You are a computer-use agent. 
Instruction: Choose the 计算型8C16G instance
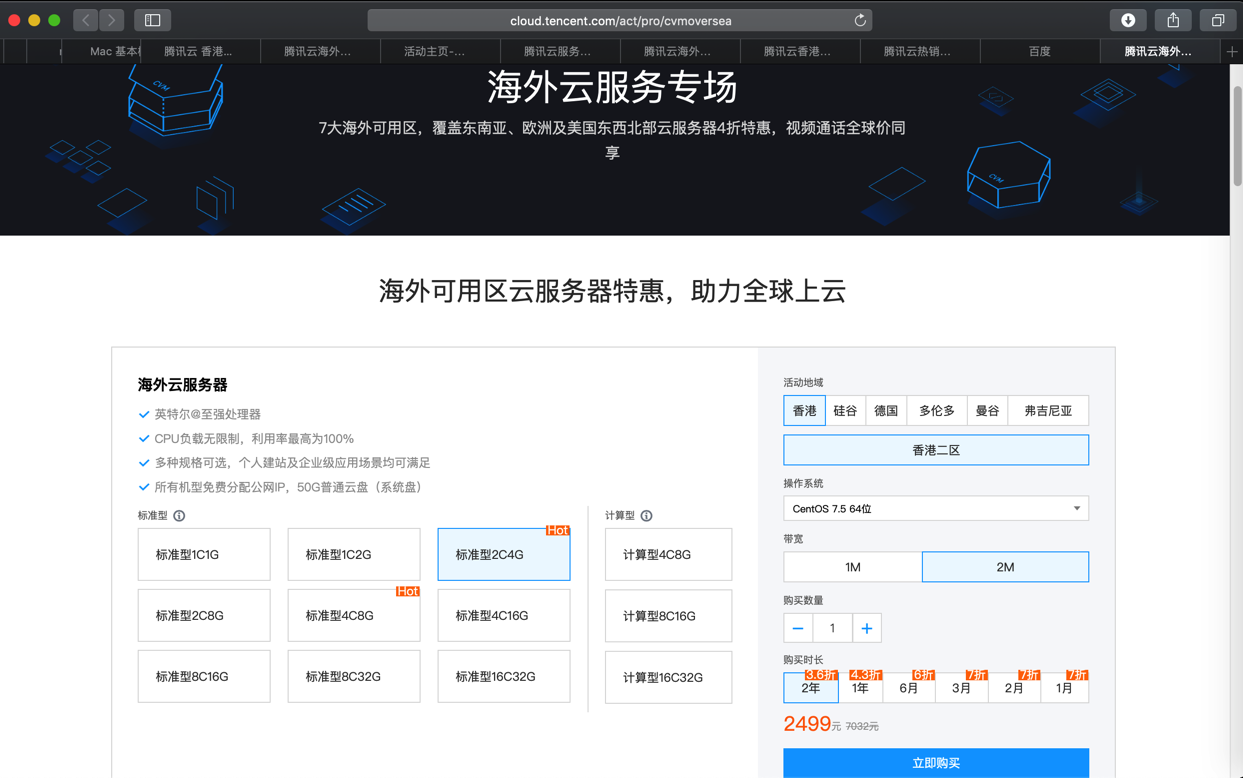[669, 616]
